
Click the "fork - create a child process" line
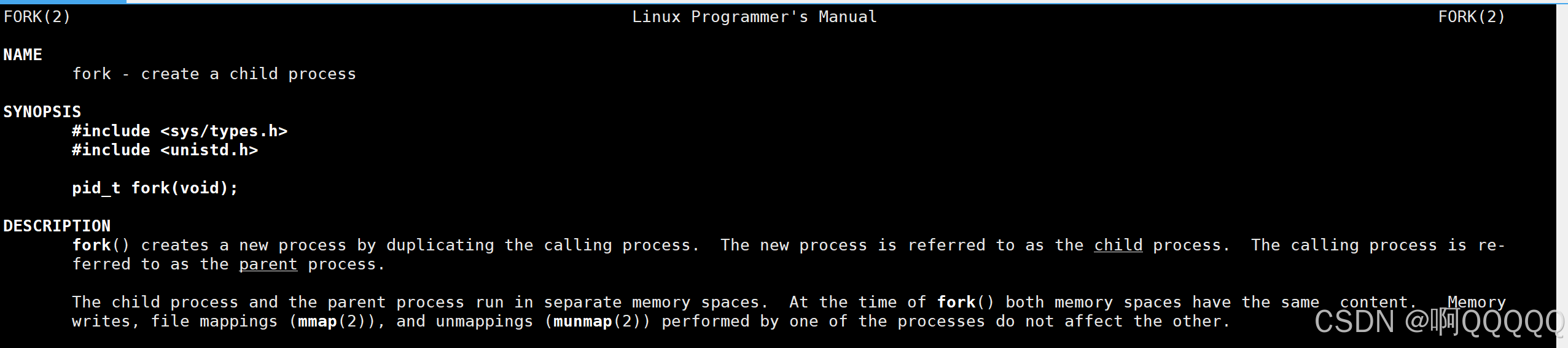pyautogui.click(x=214, y=74)
